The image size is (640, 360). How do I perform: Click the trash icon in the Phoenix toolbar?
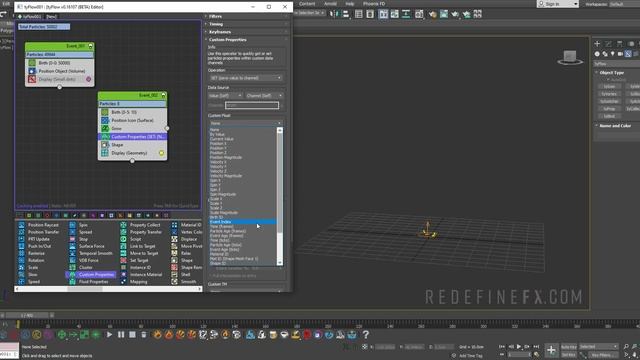[144, 335]
